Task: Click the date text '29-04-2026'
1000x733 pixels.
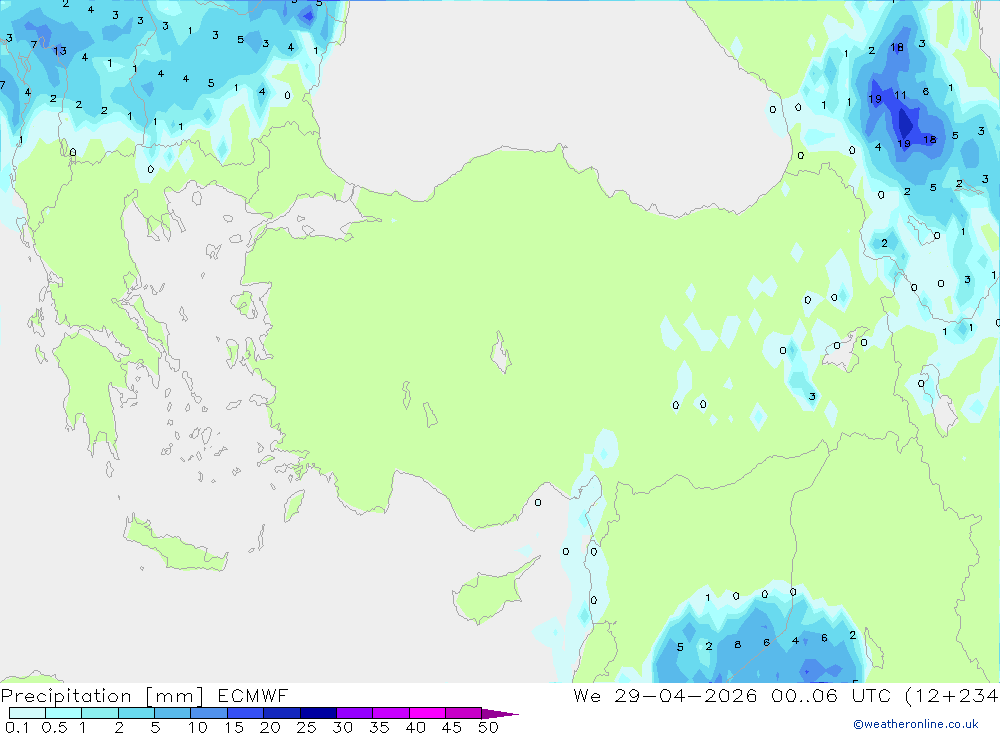Action: (x=686, y=695)
